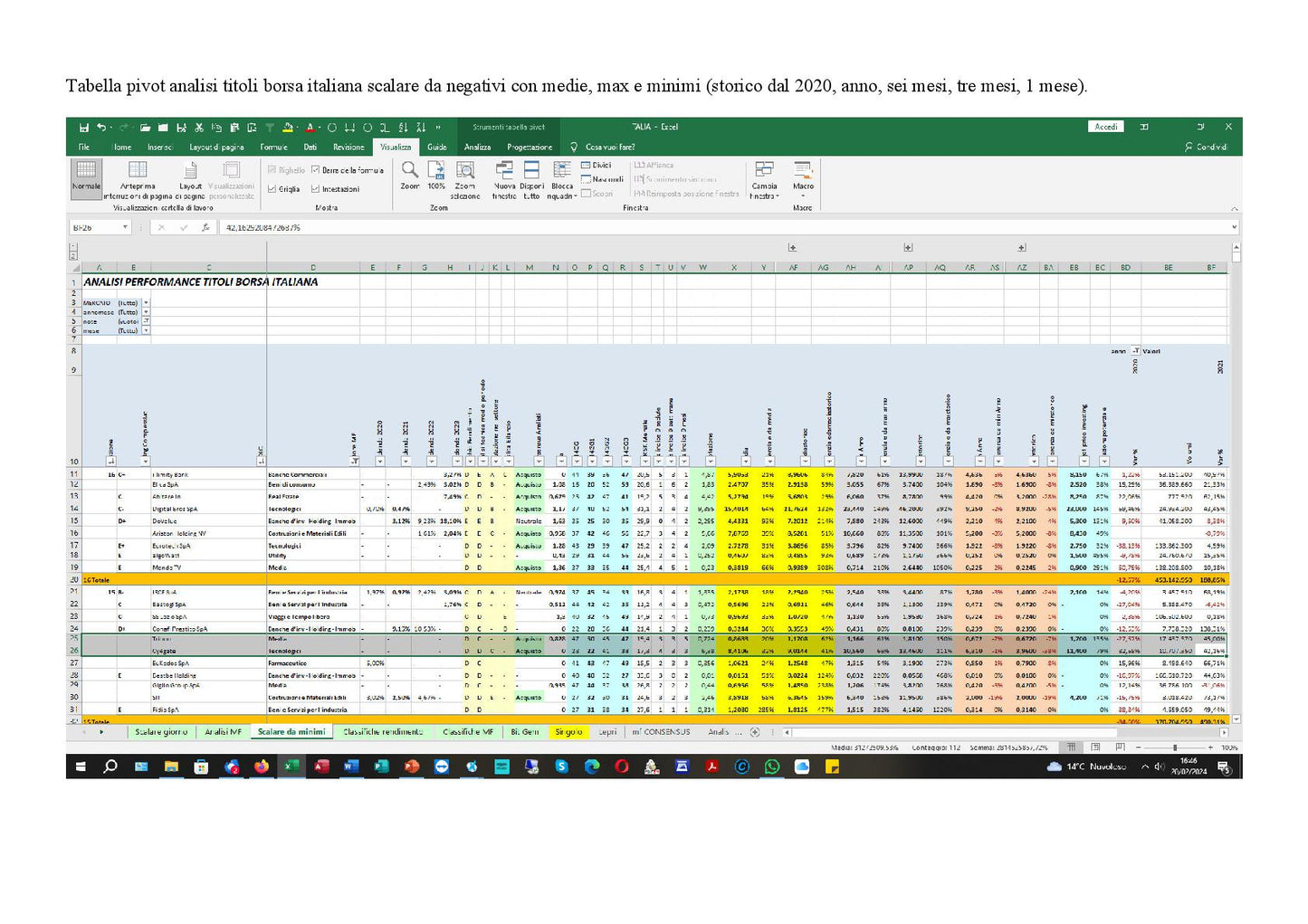Image resolution: width=1308 pixels, height=924 pixels.
Task: Click the Inserisci ribbon tab
Action: (x=159, y=147)
